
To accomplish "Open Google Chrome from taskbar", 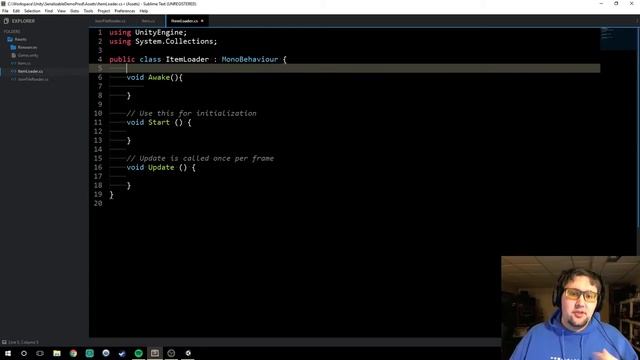I will point(73,353).
